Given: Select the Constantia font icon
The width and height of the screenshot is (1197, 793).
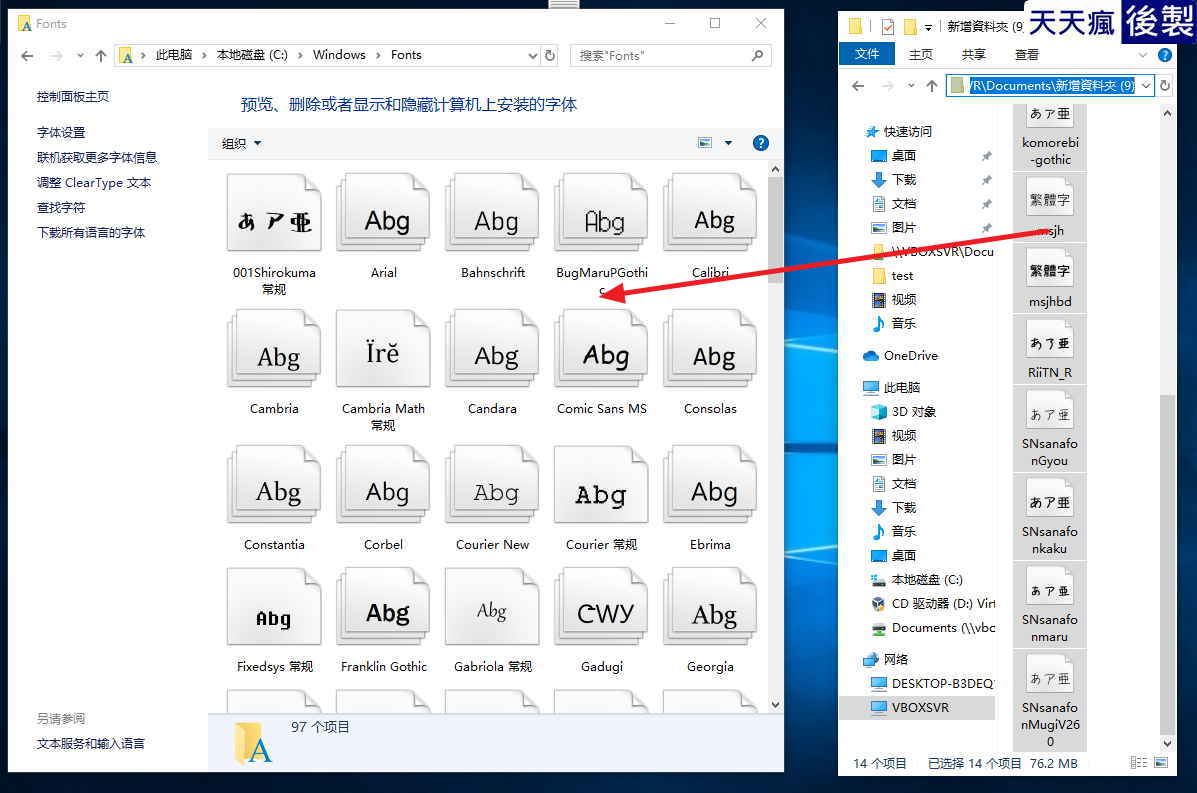Looking at the screenshot, I should coord(274,486).
